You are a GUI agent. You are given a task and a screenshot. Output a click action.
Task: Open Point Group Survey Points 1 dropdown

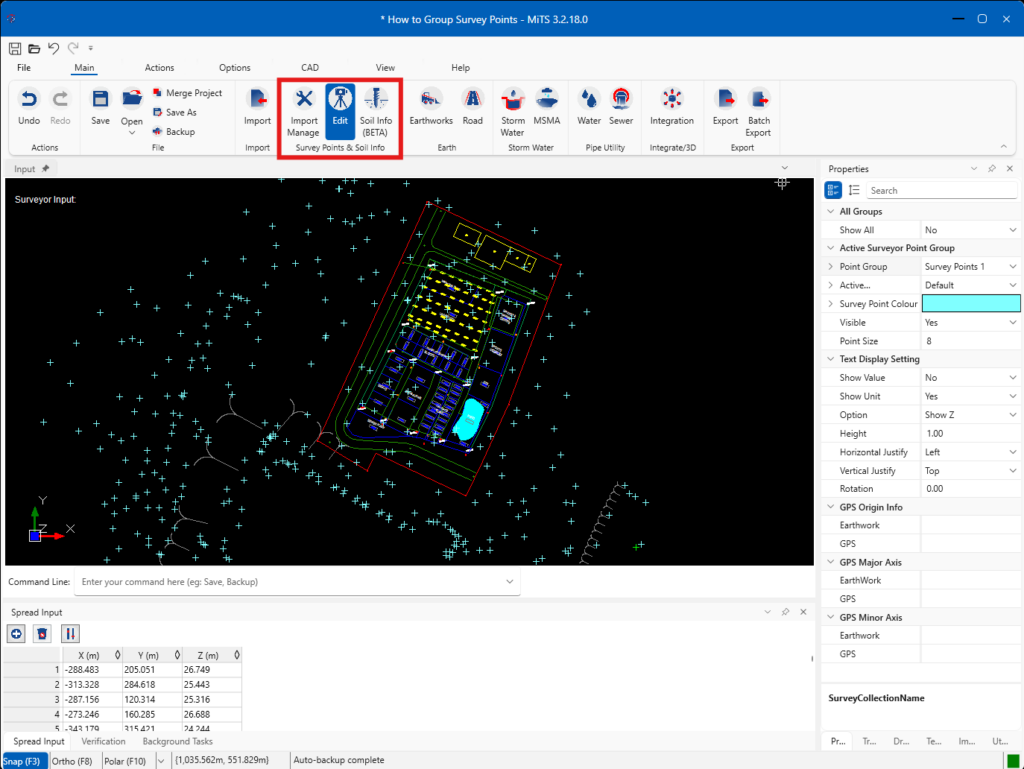click(1012, 266)
